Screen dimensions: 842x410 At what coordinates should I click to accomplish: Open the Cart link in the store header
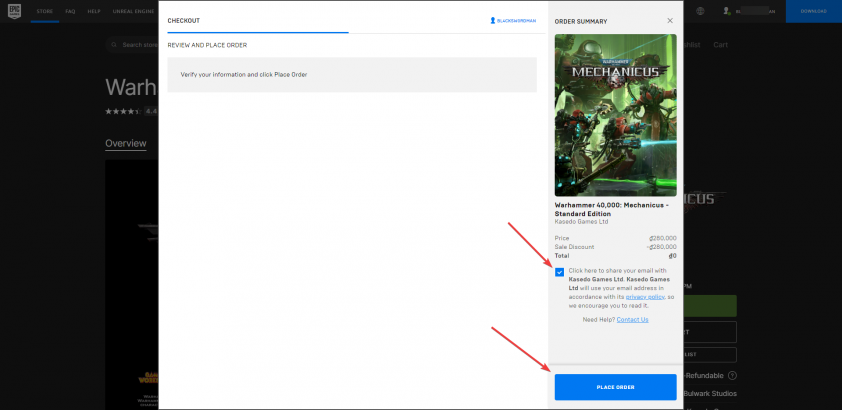[720, 45]
